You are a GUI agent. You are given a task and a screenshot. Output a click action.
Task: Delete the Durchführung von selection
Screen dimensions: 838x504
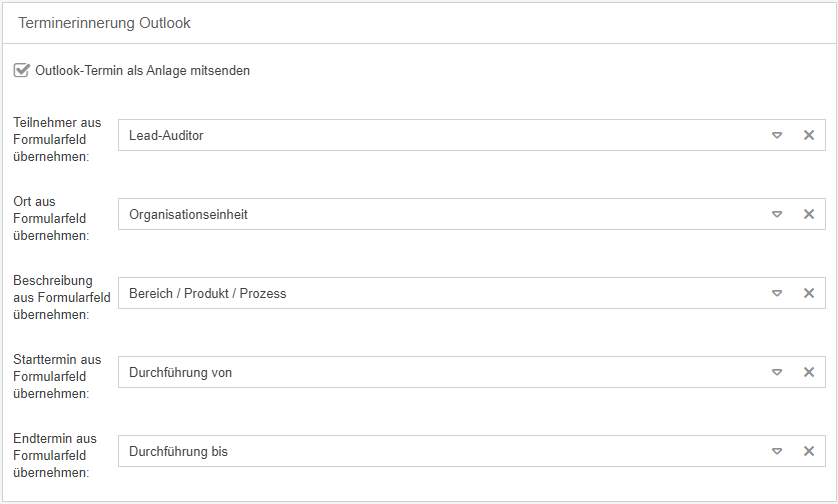[809, 372]
